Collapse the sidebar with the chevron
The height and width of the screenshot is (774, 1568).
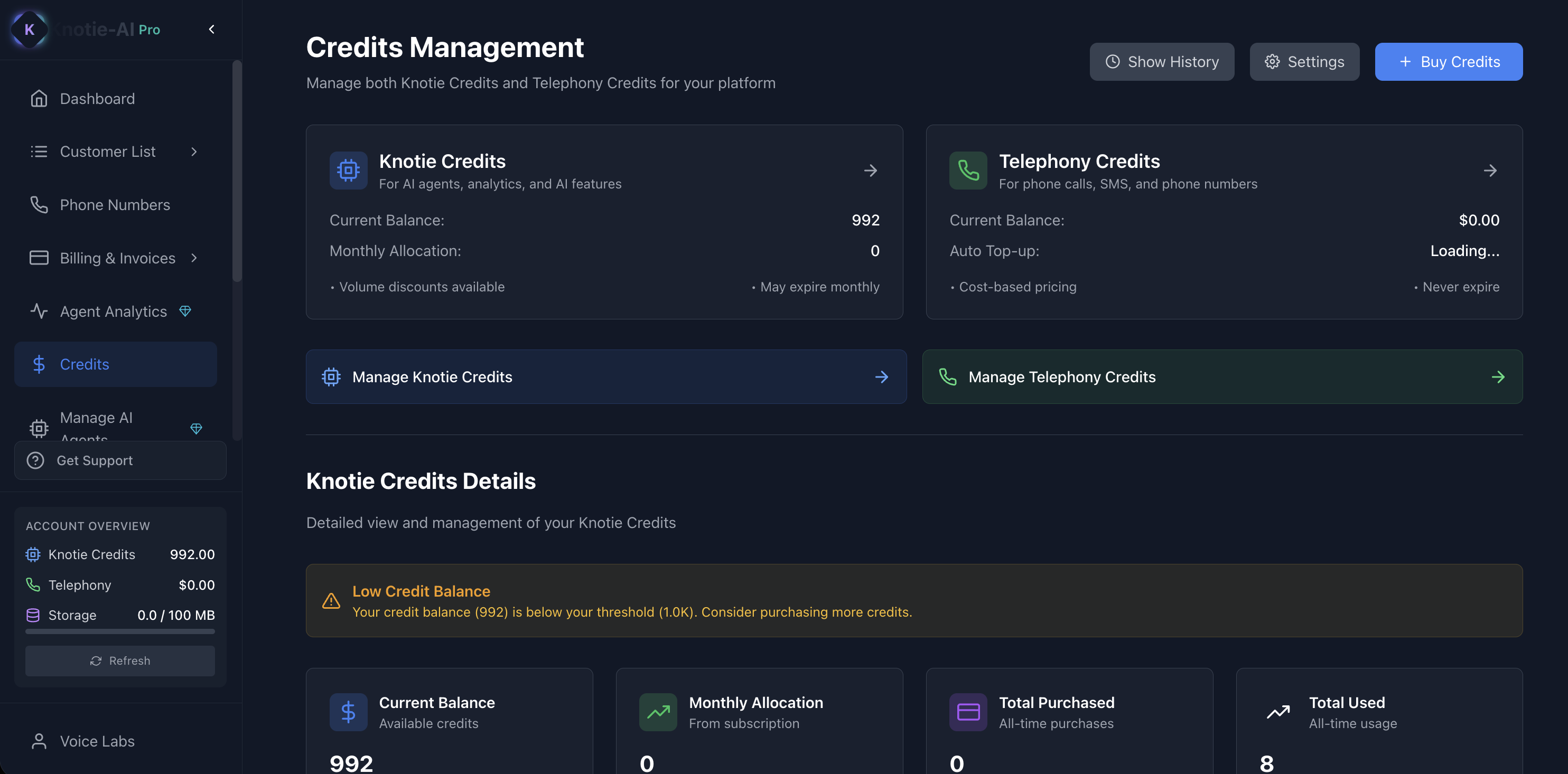211,29
